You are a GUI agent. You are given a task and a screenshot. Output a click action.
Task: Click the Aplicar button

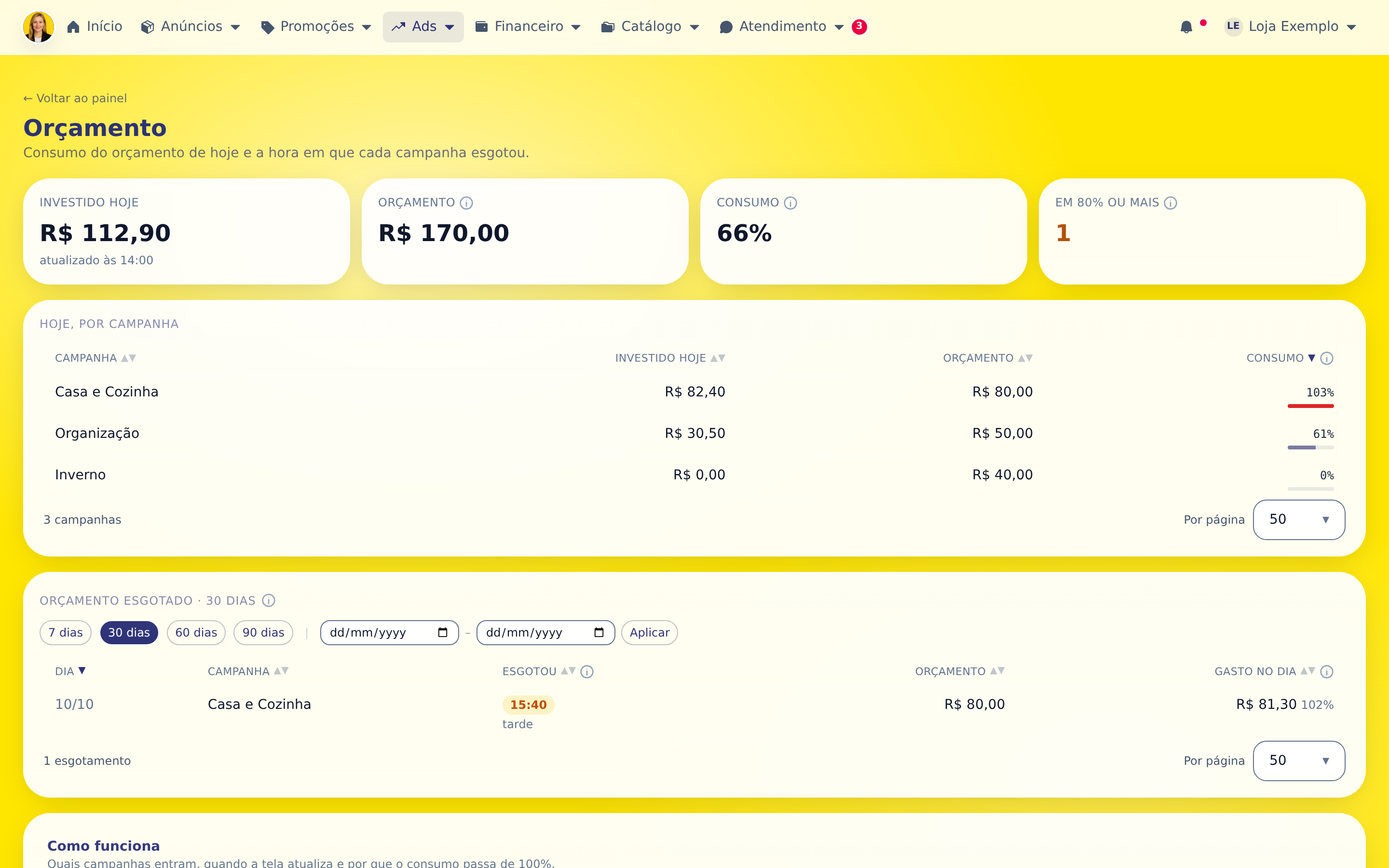pyautogui.click(x=649, y=633)
